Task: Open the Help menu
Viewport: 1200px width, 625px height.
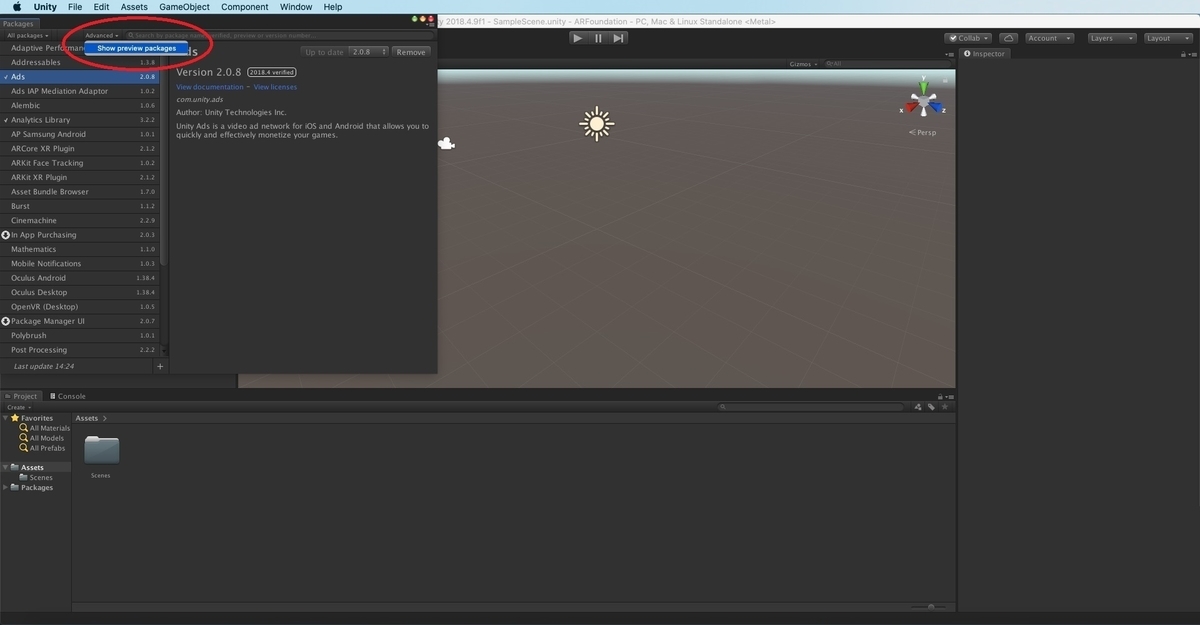Action: coord(332,7)
